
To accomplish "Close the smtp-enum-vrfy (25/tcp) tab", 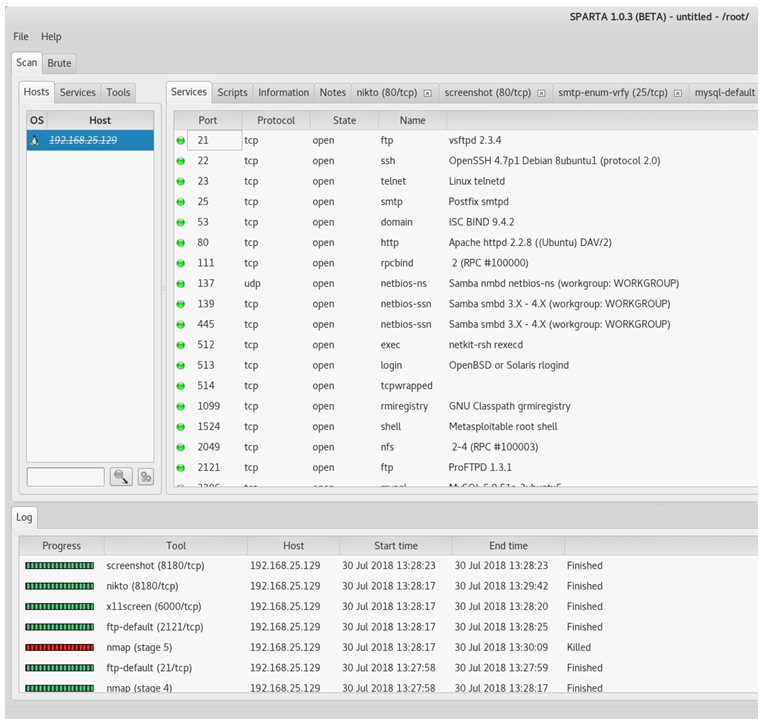I will click(x=677, y=93).
